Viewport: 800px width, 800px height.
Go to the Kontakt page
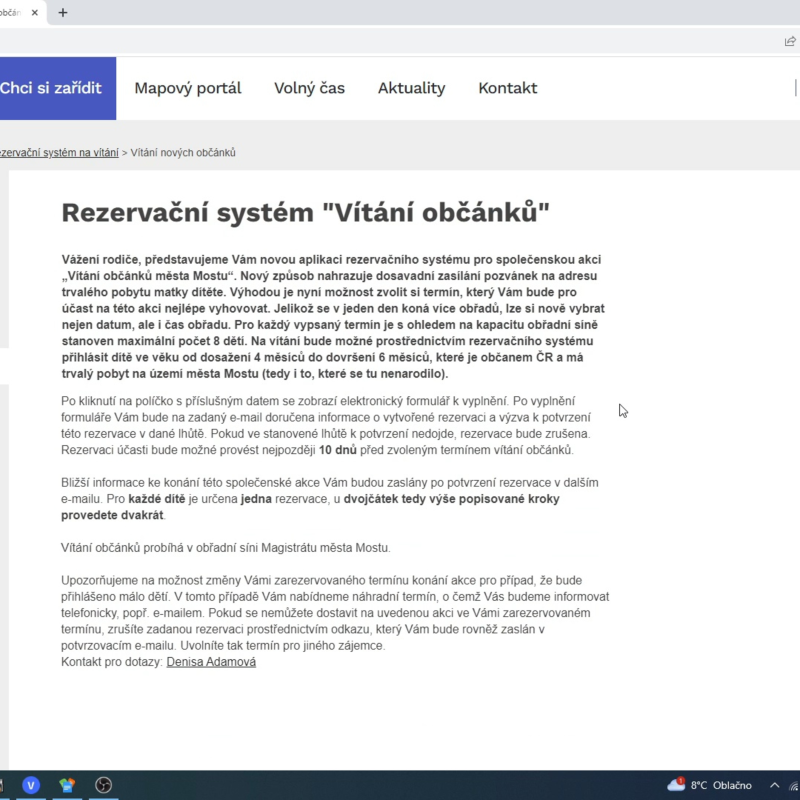click(507, 88)
